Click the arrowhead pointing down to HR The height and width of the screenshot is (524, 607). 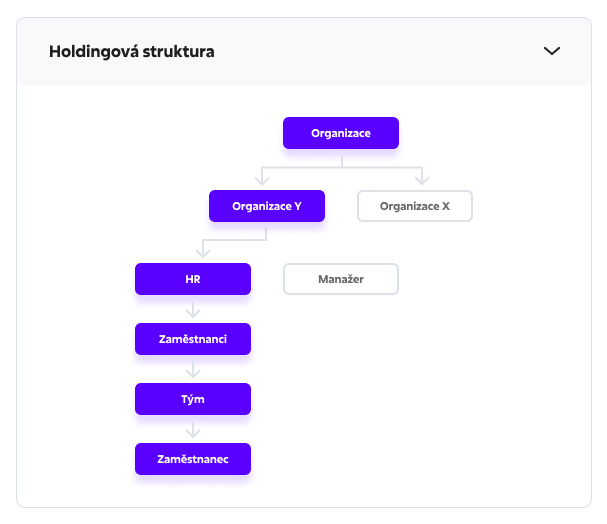pos(200,253)
